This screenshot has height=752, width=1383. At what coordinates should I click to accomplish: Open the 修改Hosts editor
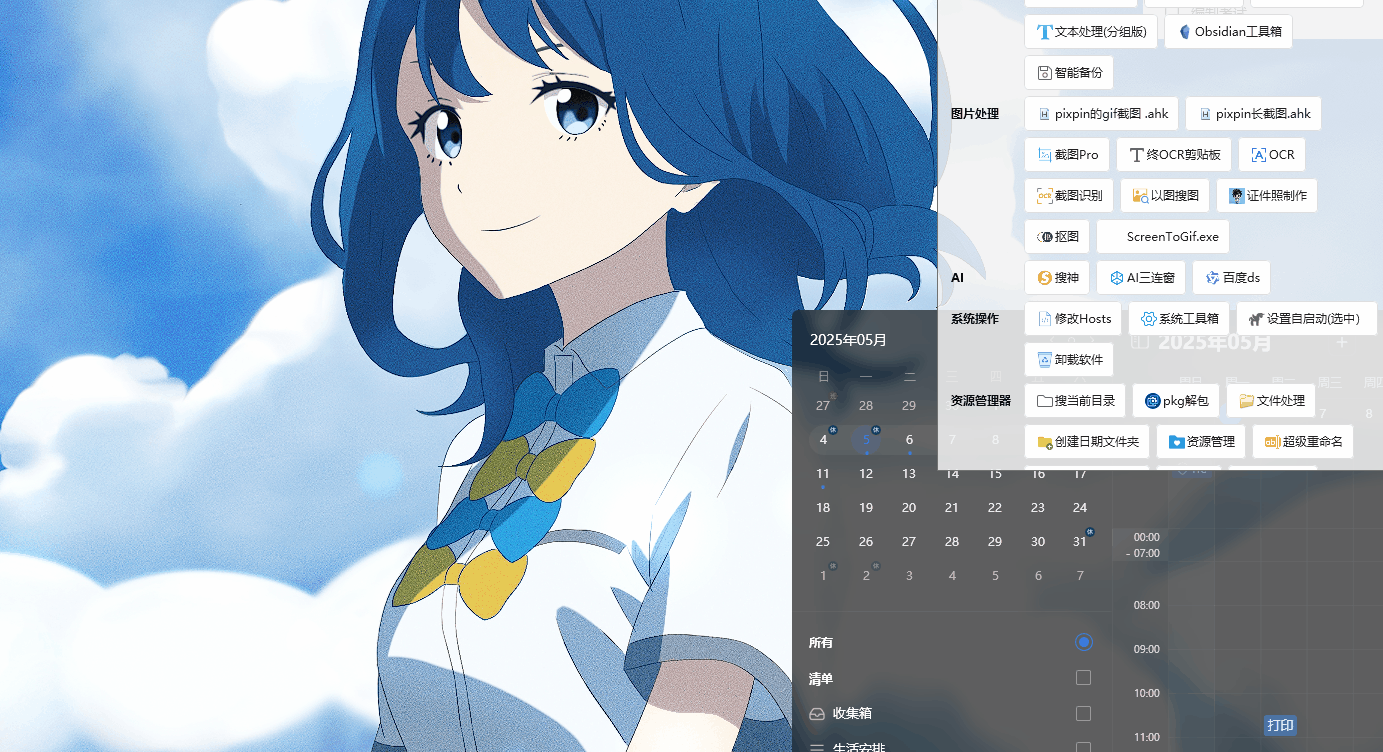click(1073, 319)
